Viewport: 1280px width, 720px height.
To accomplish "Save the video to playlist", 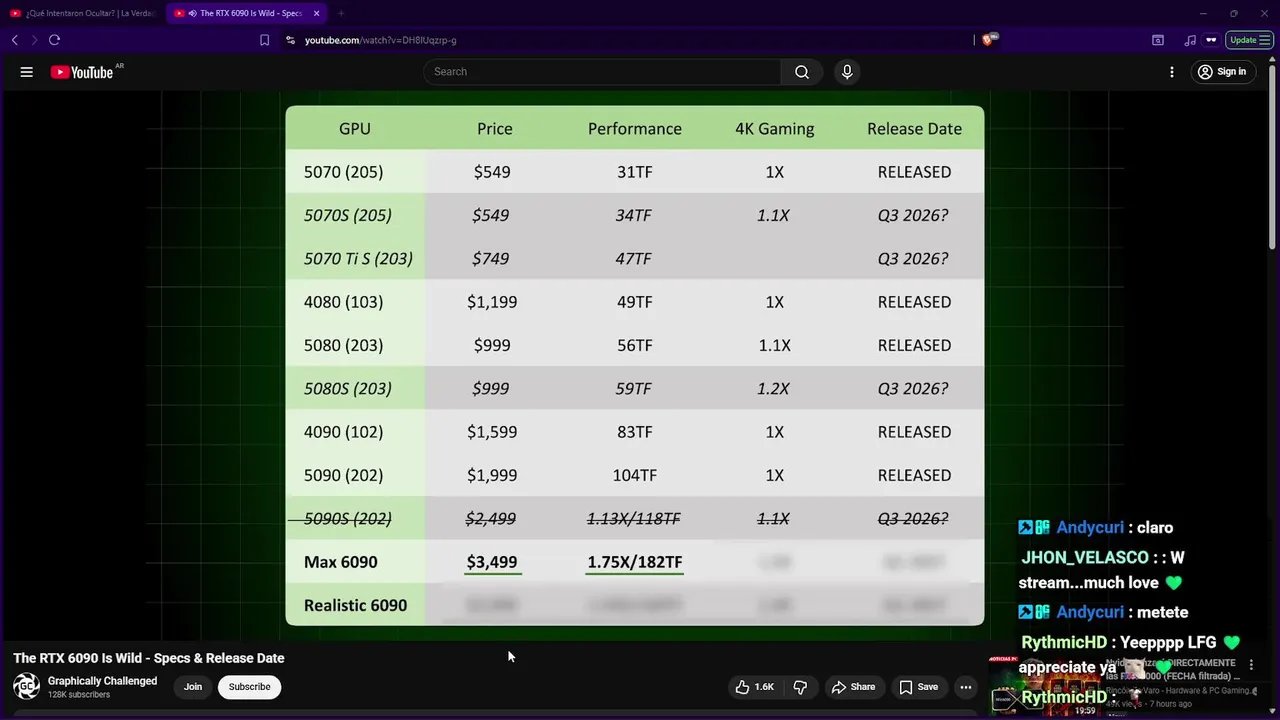I will click(x=918, y=687).
